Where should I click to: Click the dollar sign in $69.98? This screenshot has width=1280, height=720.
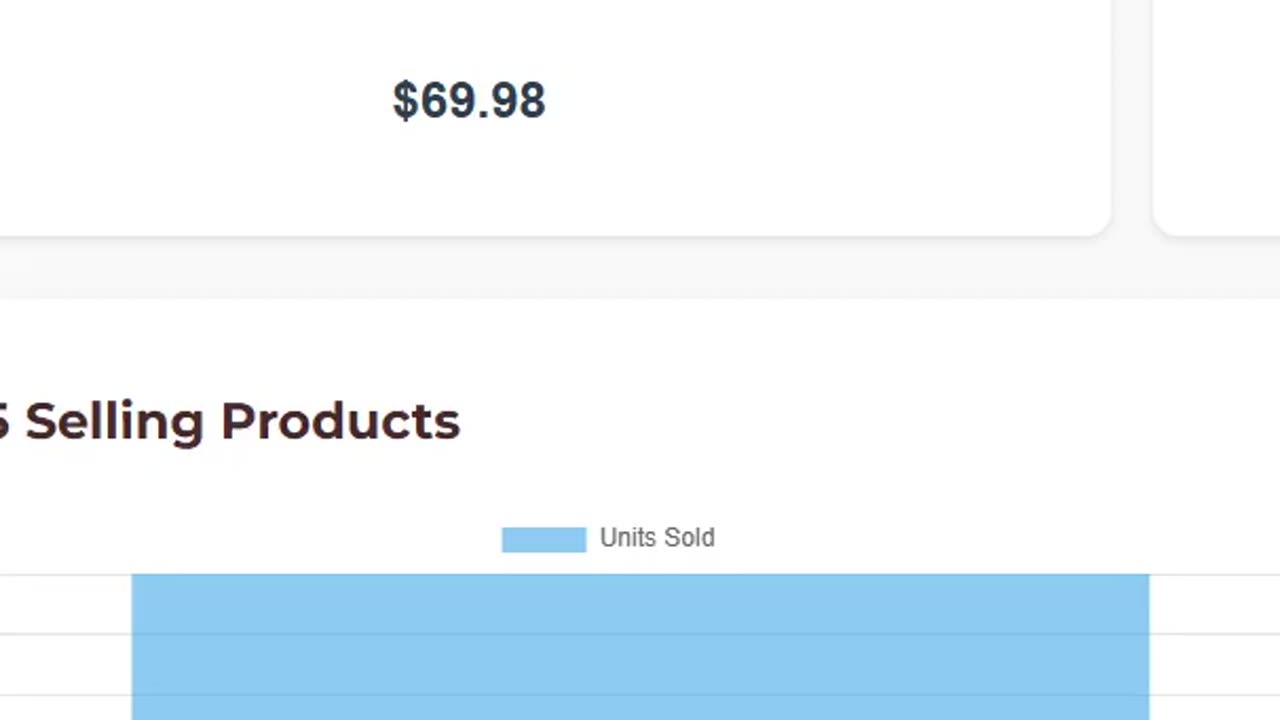click(404, 101)
